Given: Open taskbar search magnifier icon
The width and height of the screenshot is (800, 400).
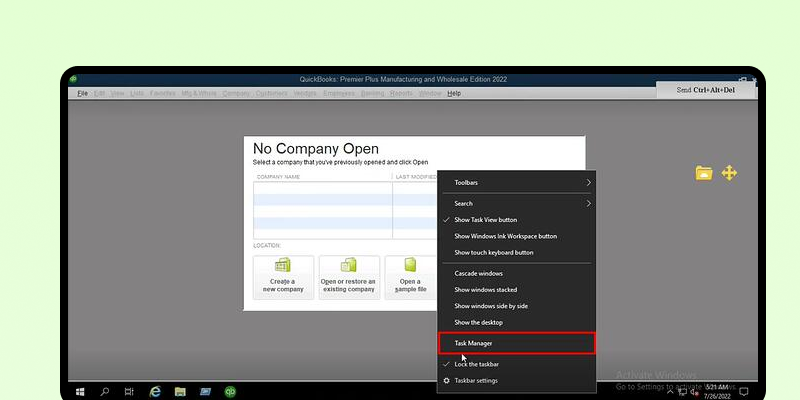Looking at the screenshot, I should tap(105, 392).
